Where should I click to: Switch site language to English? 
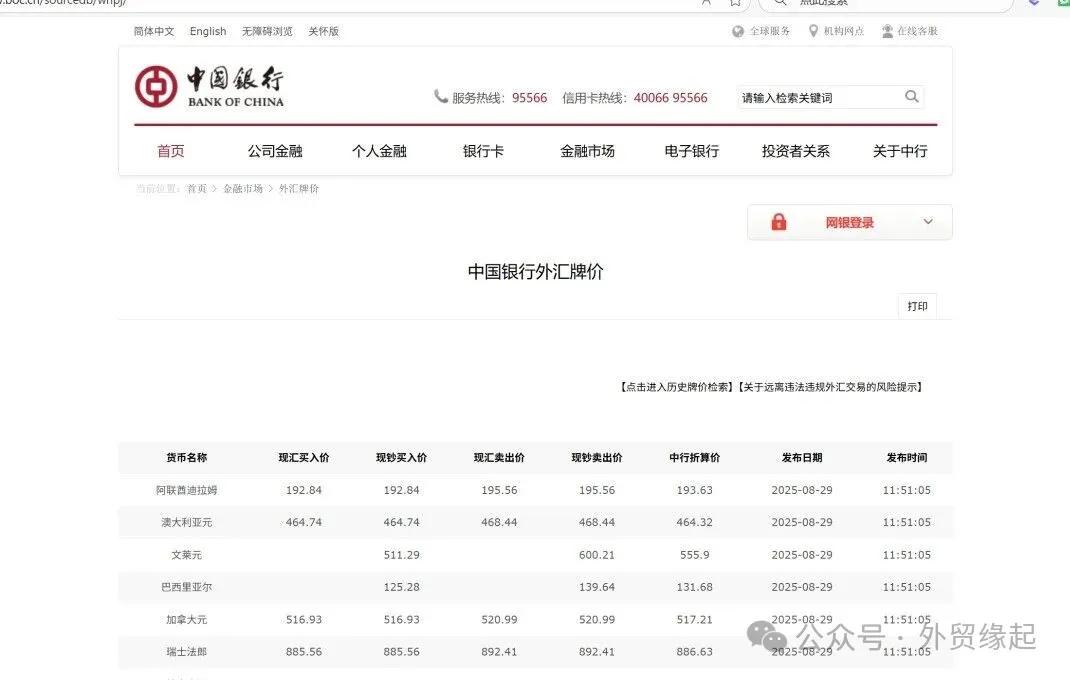click(x=207, y=31)
